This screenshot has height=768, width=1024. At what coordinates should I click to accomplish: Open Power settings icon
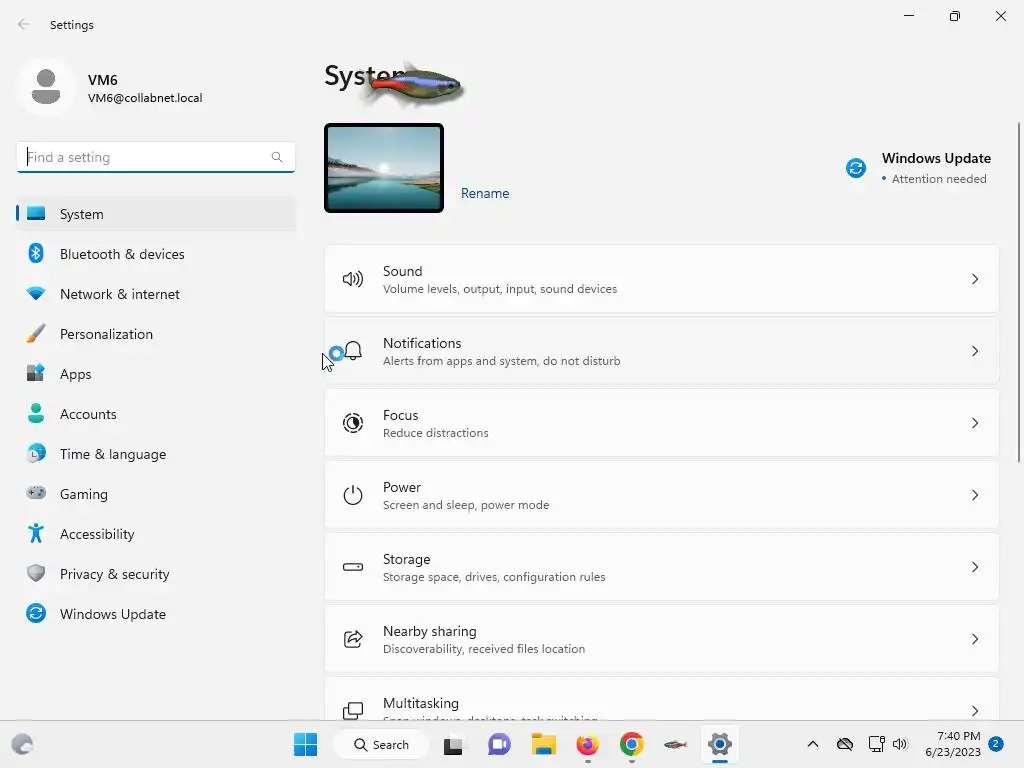pos(353,495)
